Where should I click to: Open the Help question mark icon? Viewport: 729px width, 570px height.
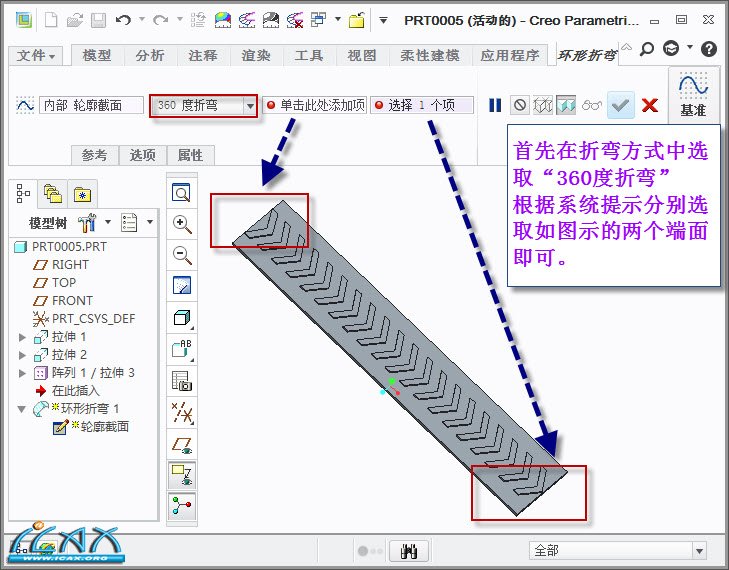coord(709,48)
